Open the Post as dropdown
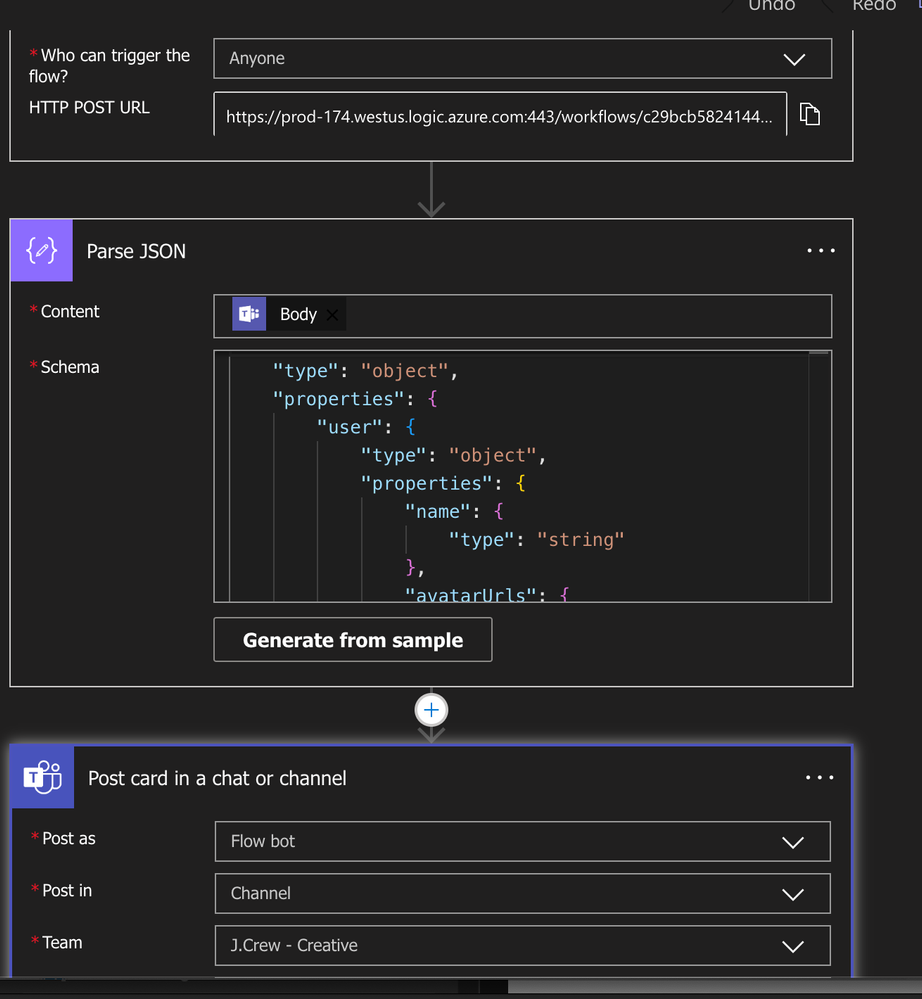The image size is (922, 999). tap(522, 841)
